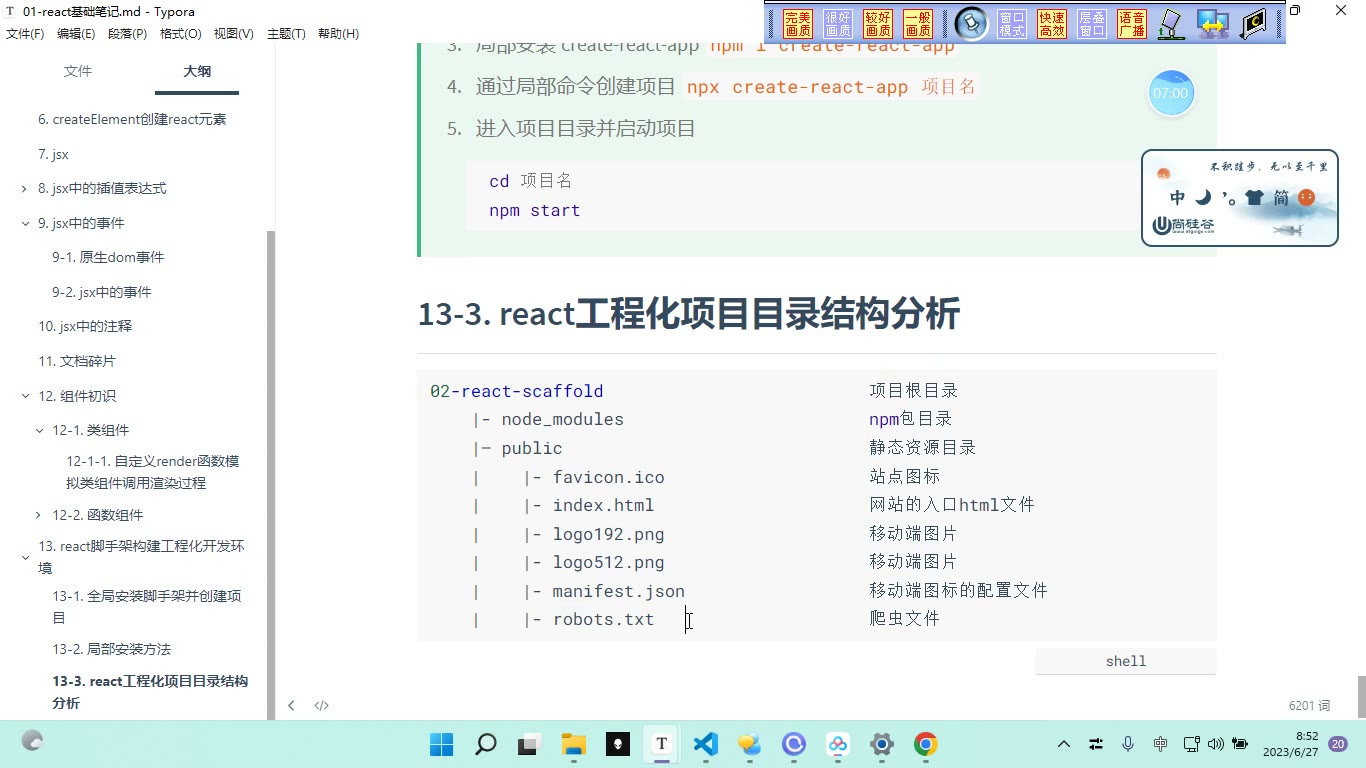Image resolution: width=1366 pixels, height=768 pixels.
Task: Open File Explorer from the taskbar
Action: [573, 744]
